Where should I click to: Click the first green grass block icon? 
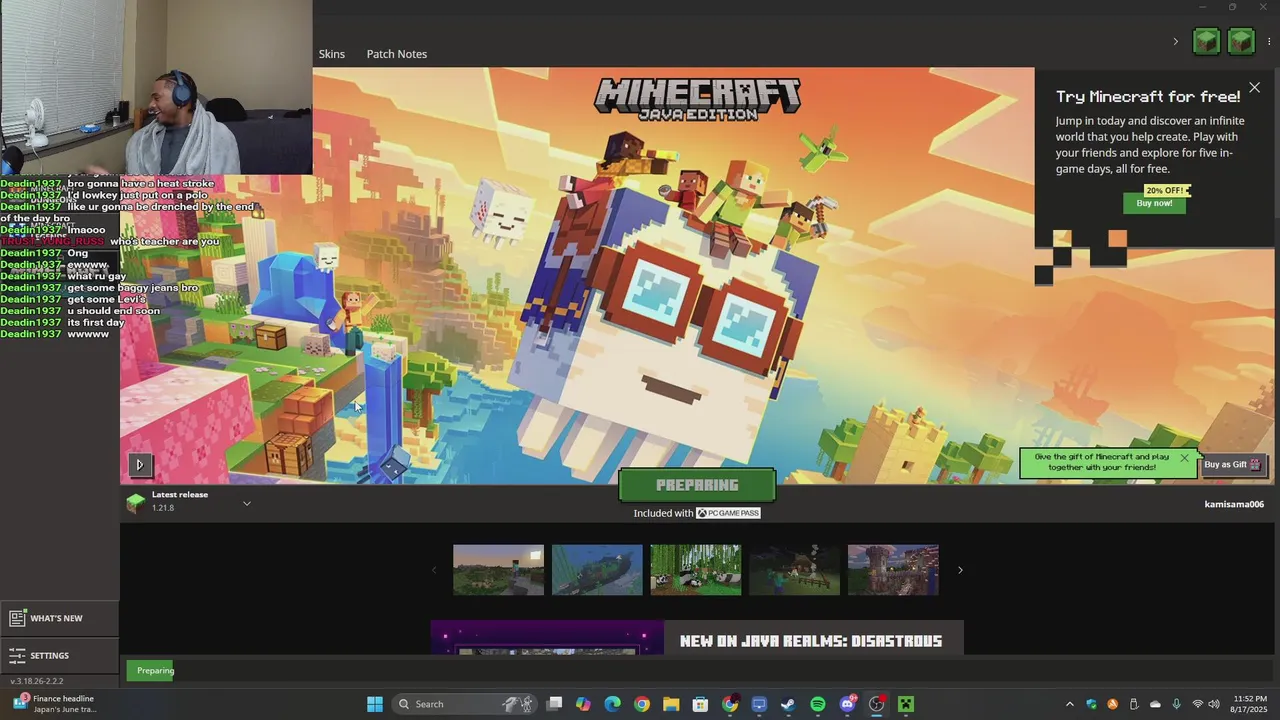(1206, 41)
